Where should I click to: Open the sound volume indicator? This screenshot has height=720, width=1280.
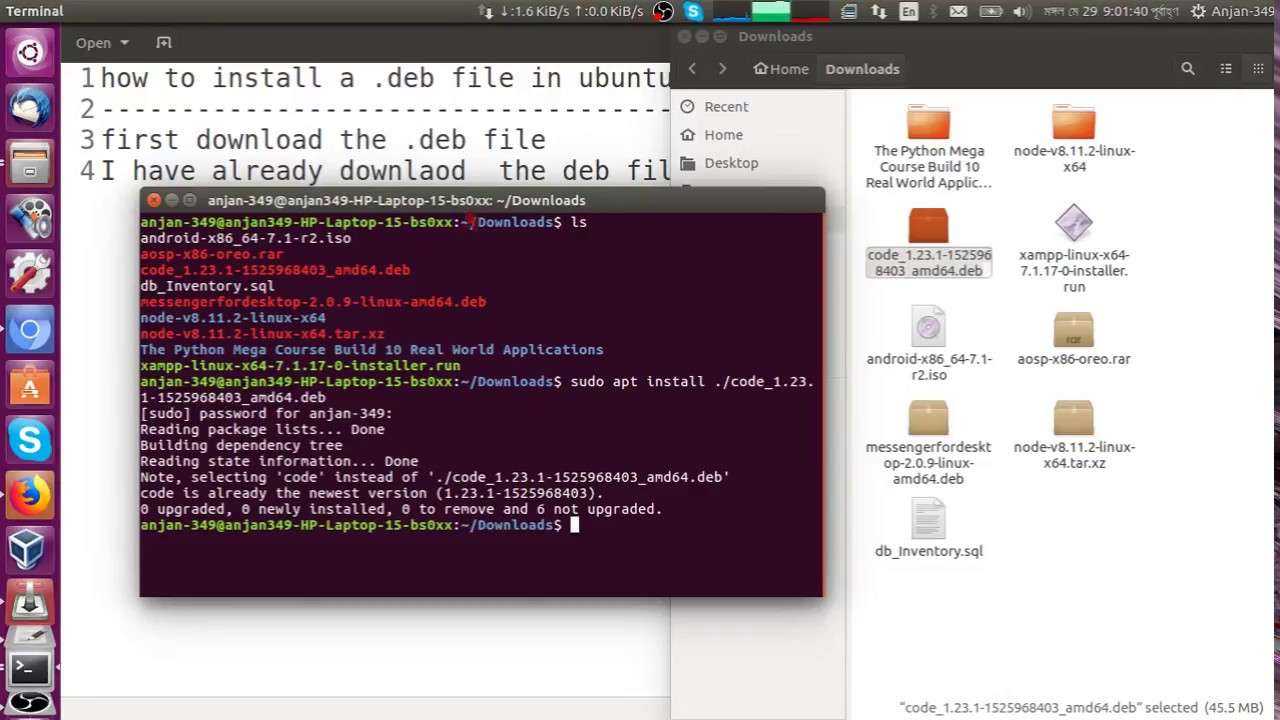(x=1020, y=11)
